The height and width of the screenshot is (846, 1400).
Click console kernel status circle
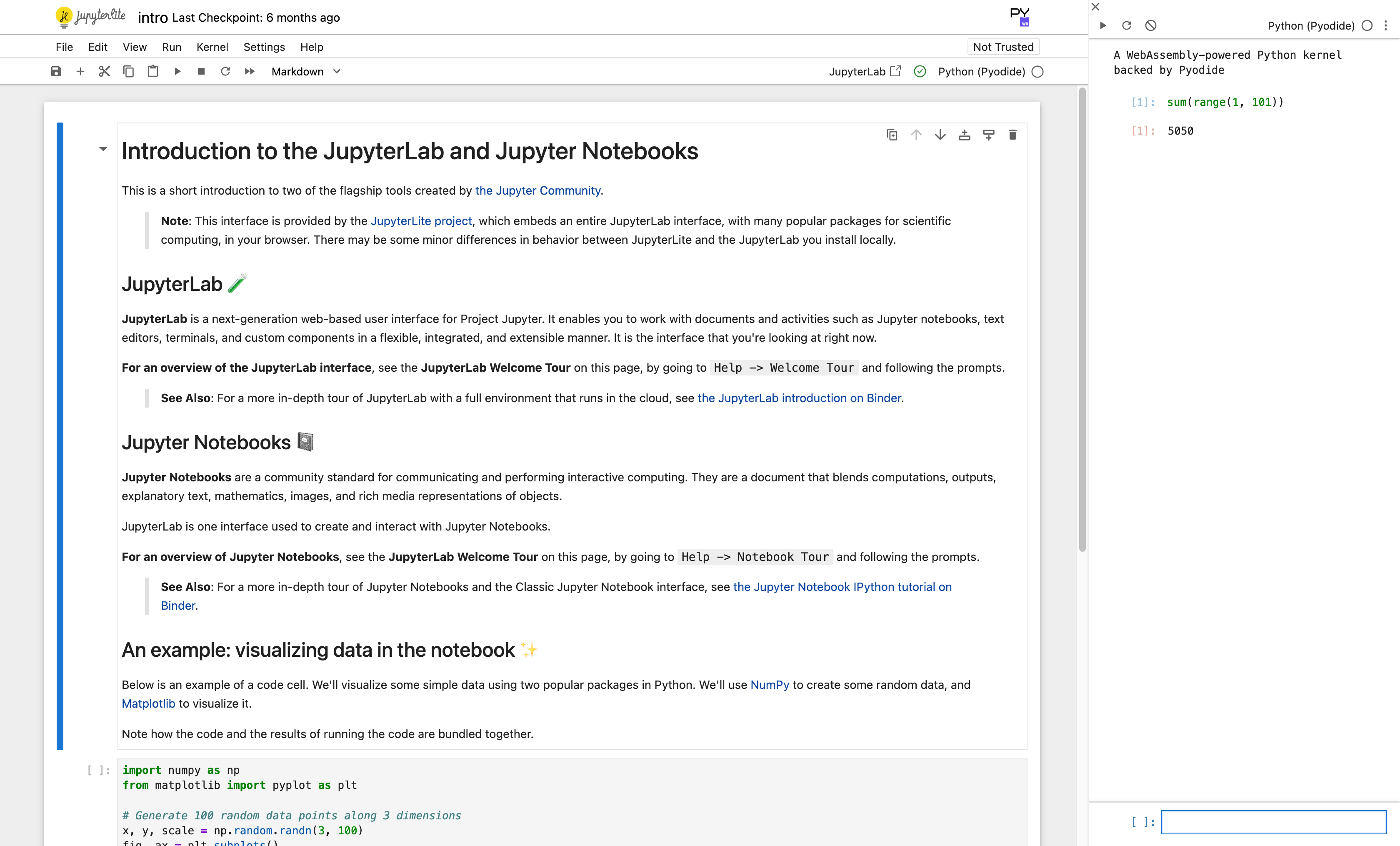coord(1367,25)
